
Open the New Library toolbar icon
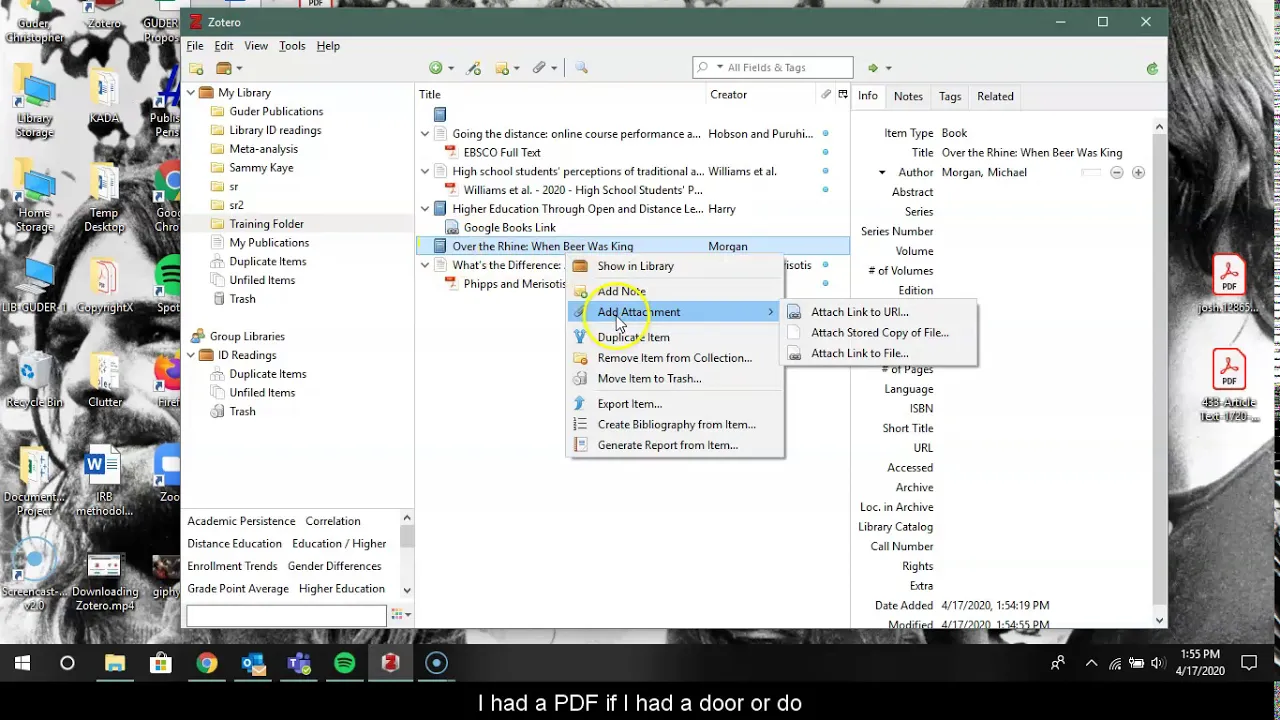224,68
